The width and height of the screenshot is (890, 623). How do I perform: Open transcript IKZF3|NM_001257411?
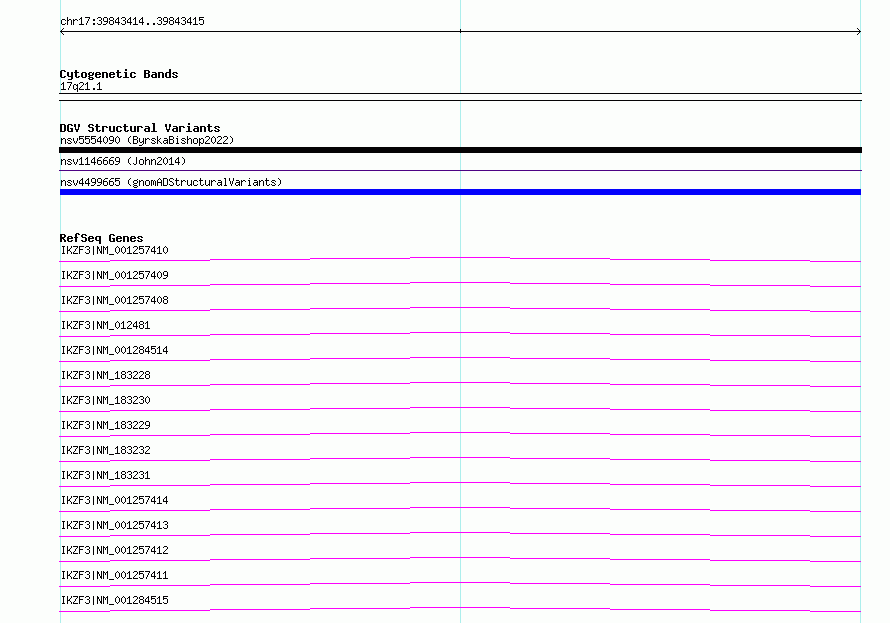coord(115,575)
